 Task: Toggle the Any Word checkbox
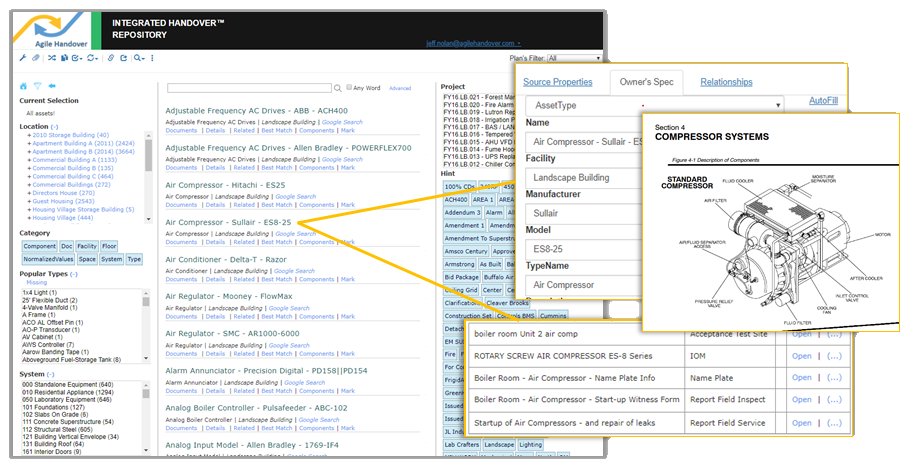(349, 88)
